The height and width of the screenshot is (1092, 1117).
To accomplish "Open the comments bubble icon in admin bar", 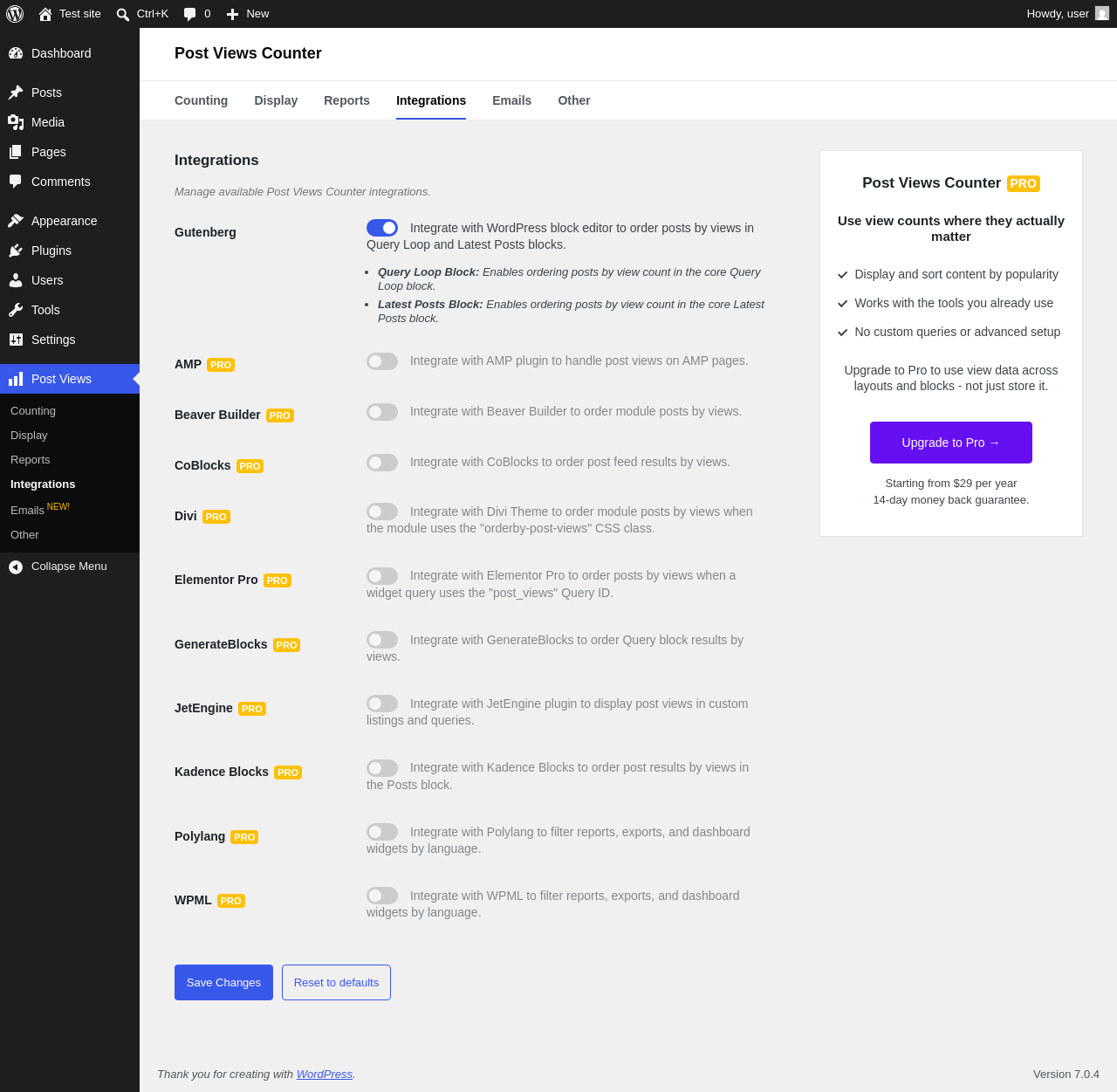I will pyautogui.click(x=190, y=14).
